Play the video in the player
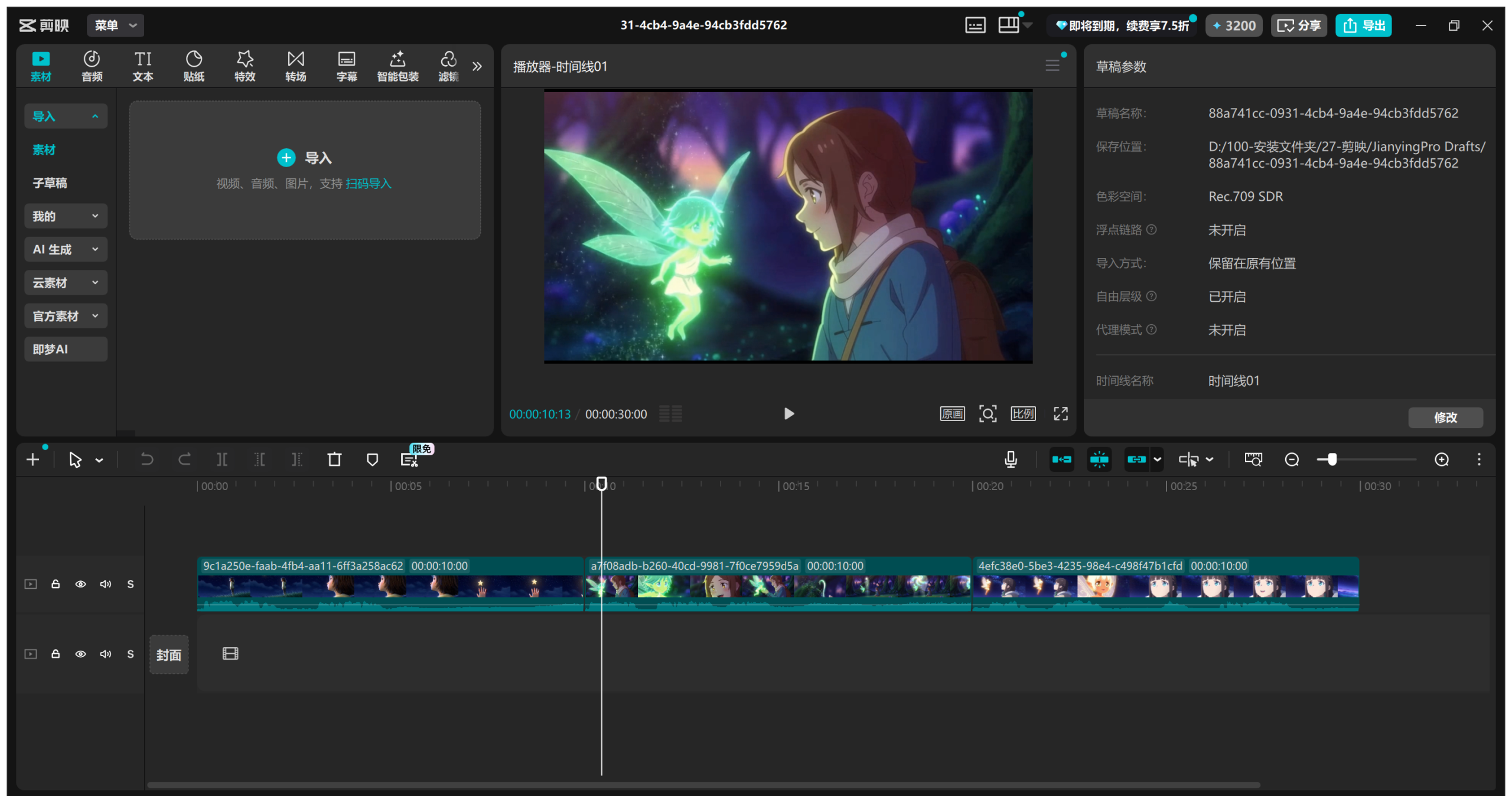1512x796 pixels. 788,414
